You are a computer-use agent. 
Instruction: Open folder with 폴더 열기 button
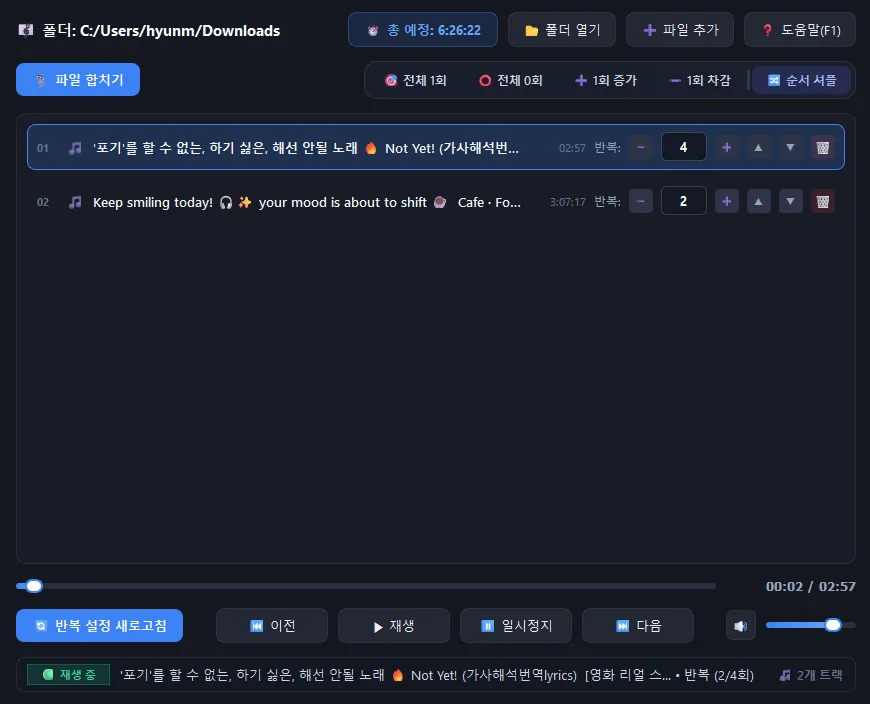coord(562,30)
